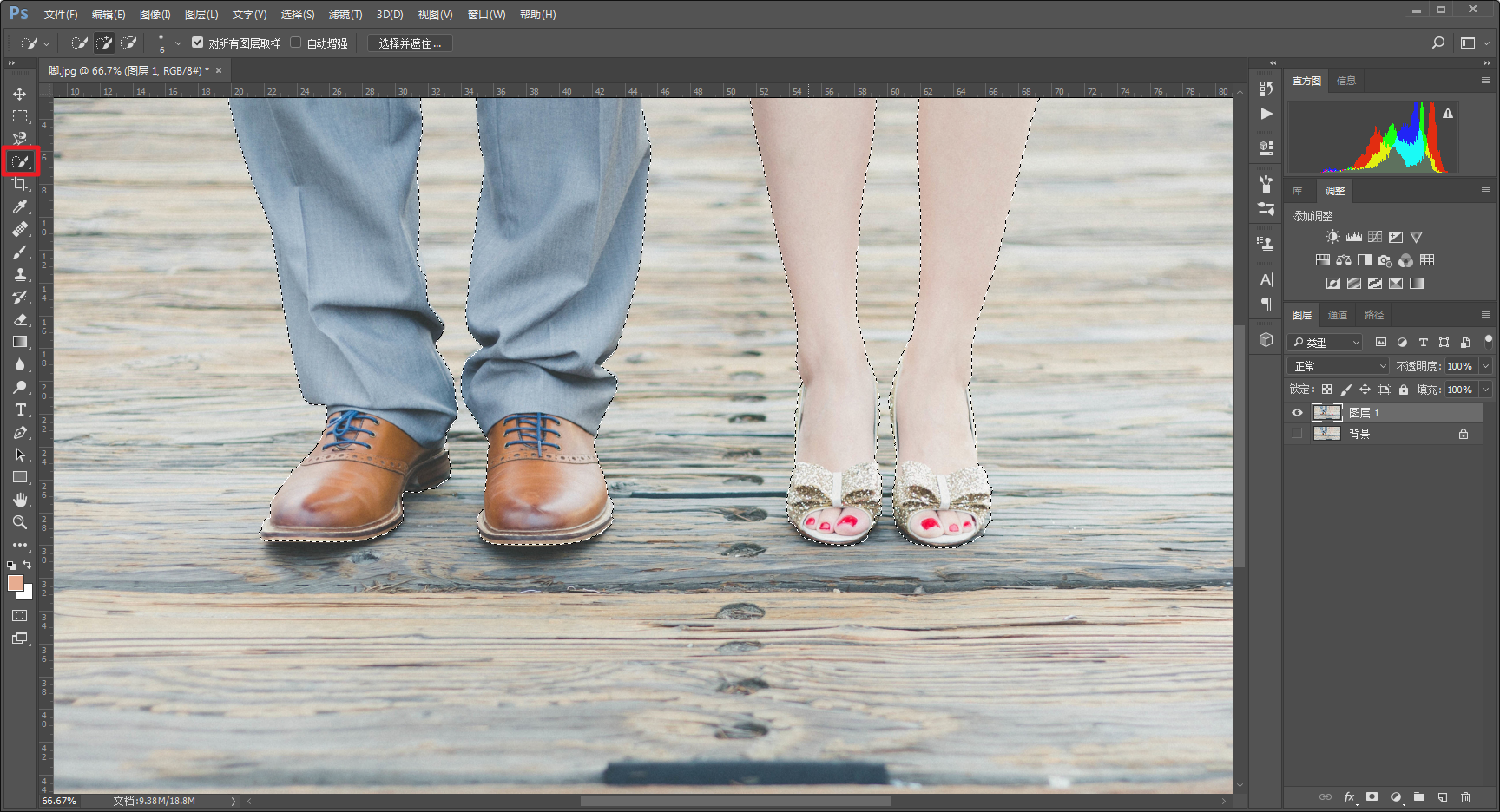Screen dimensions: 1500x812
Task: Select the 背景 layer thumbnail
Action: pos(1326,434)
